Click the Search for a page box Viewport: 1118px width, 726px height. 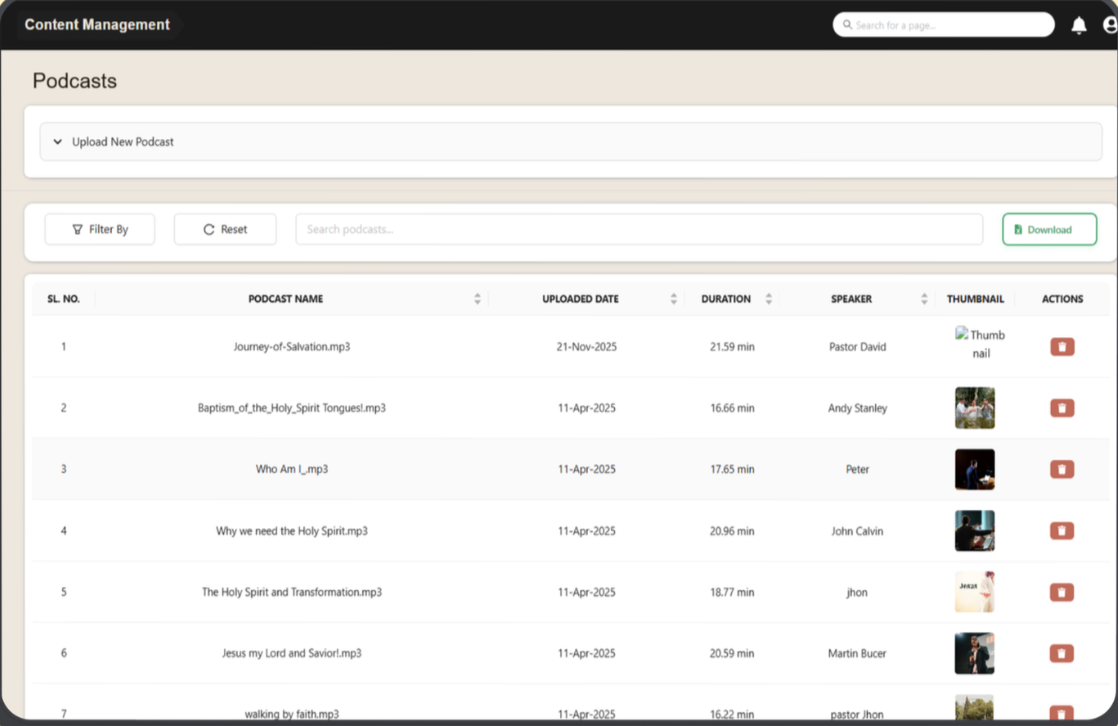[943, 25]
